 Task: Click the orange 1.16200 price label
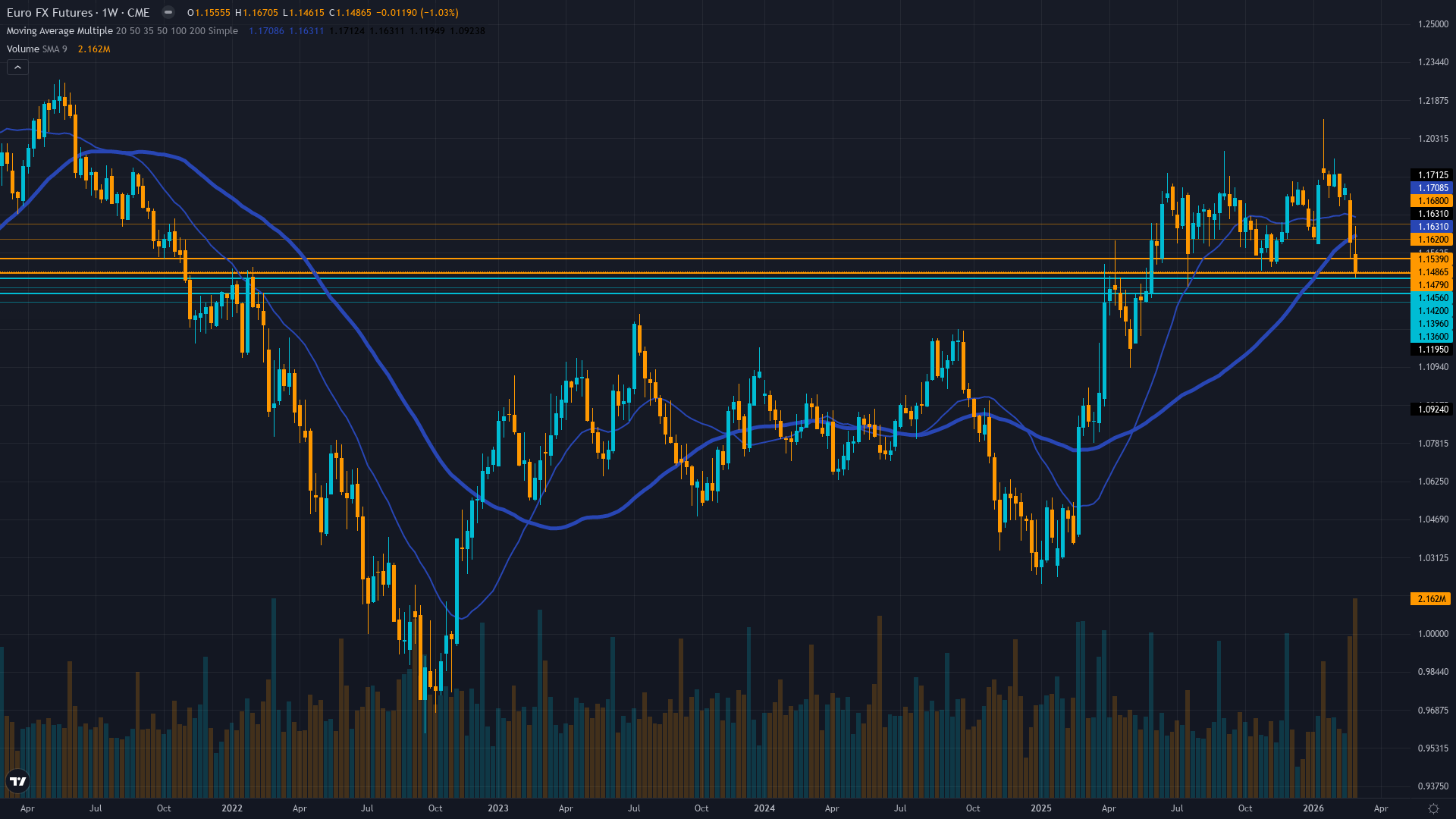(x=1431, y=240)
